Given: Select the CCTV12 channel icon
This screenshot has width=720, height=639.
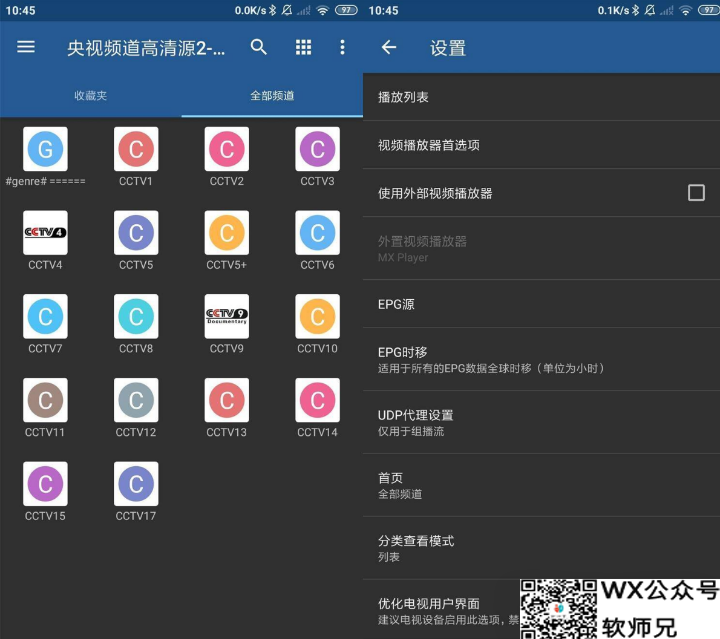Looking at the screenshot, I should 136,400.
